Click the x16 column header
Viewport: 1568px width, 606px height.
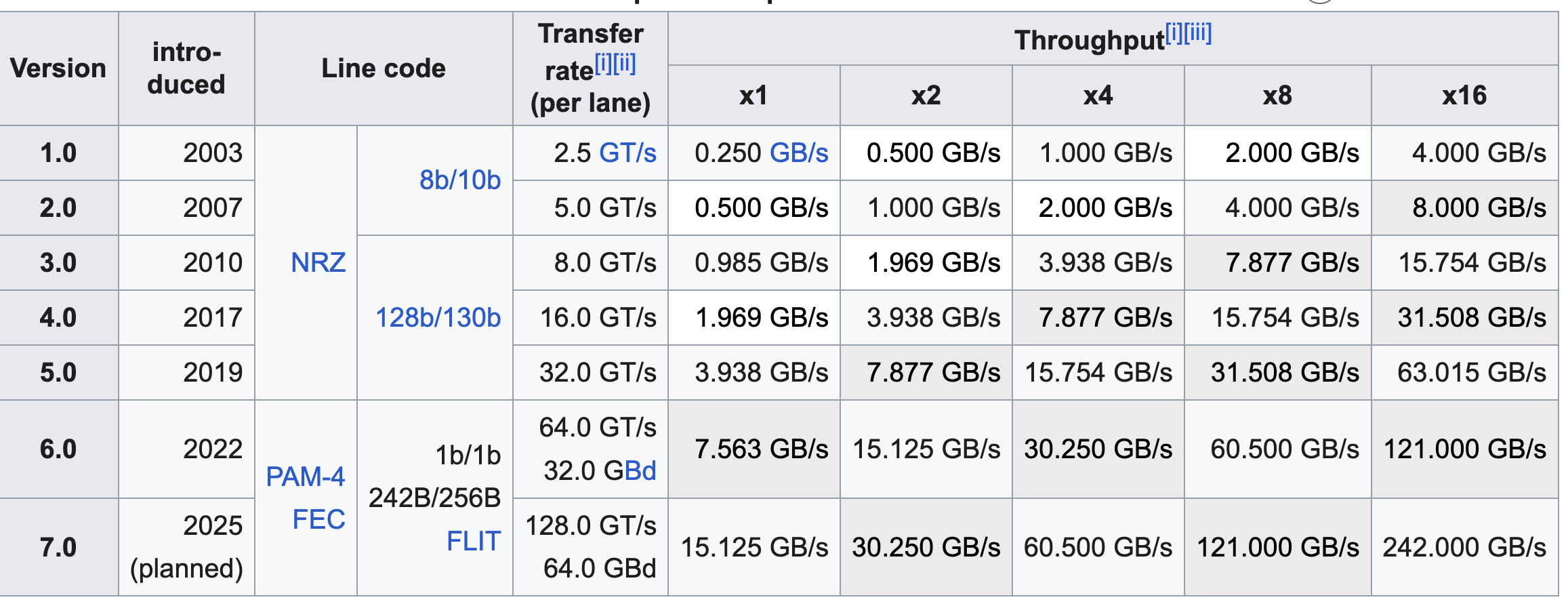tap(1464, 96)
